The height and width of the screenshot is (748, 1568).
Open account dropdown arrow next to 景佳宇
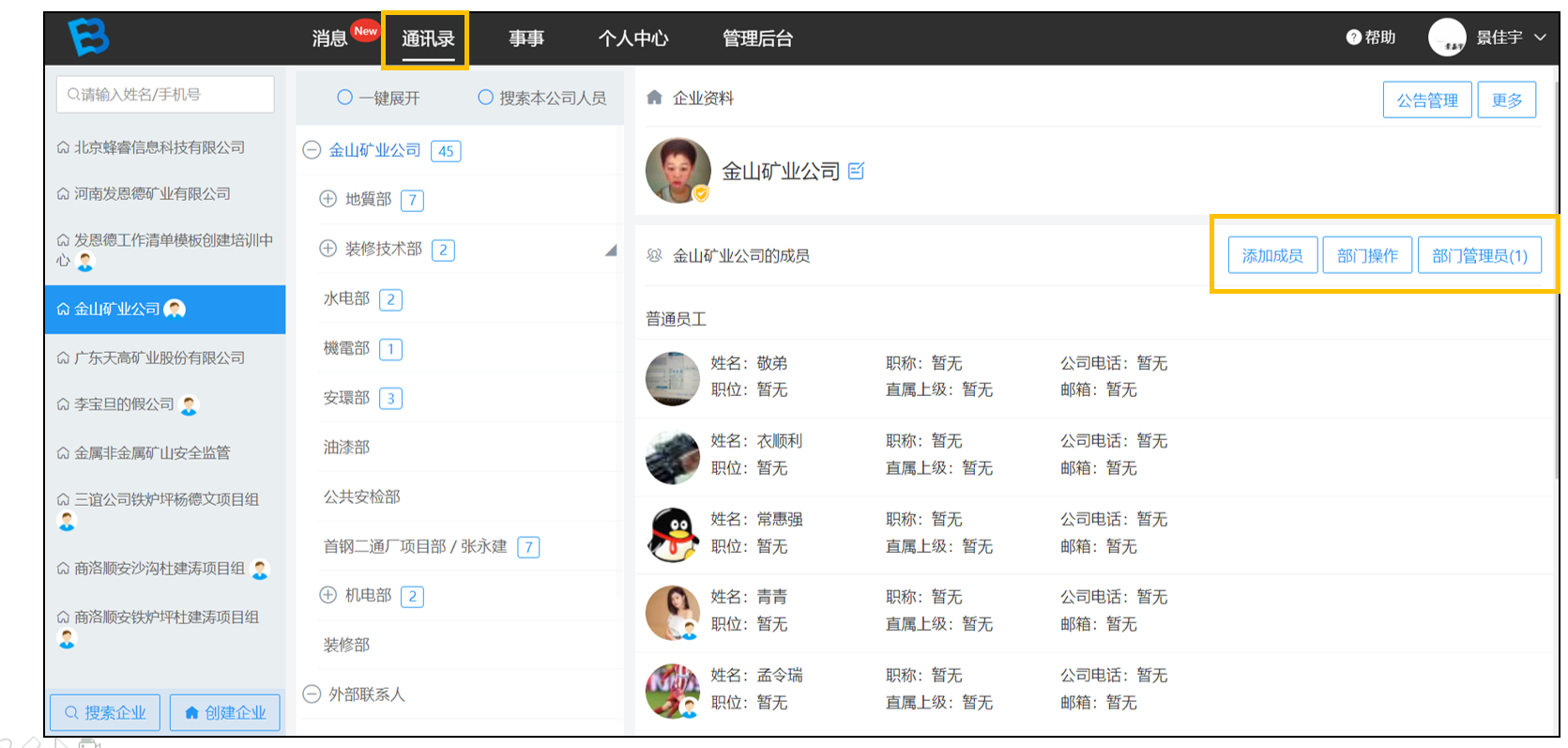coord(1540,38)
